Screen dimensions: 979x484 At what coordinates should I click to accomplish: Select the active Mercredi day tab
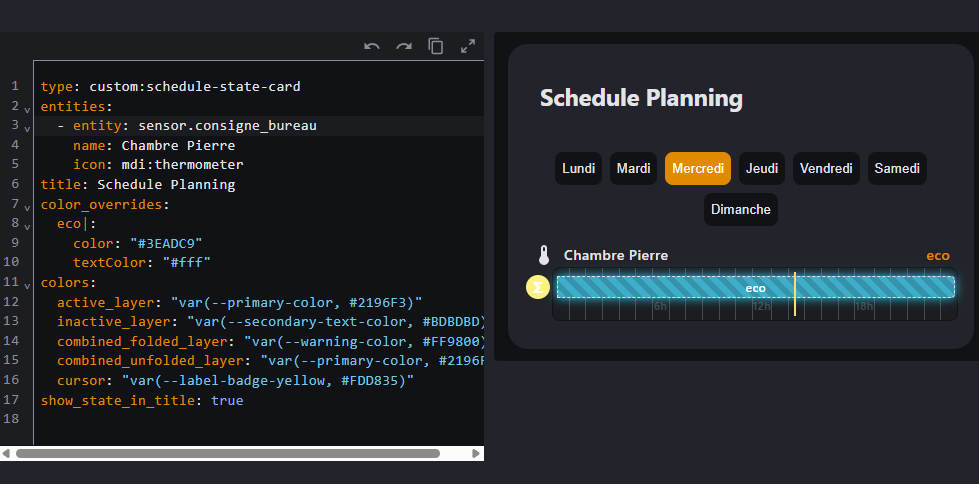point(698,169)
